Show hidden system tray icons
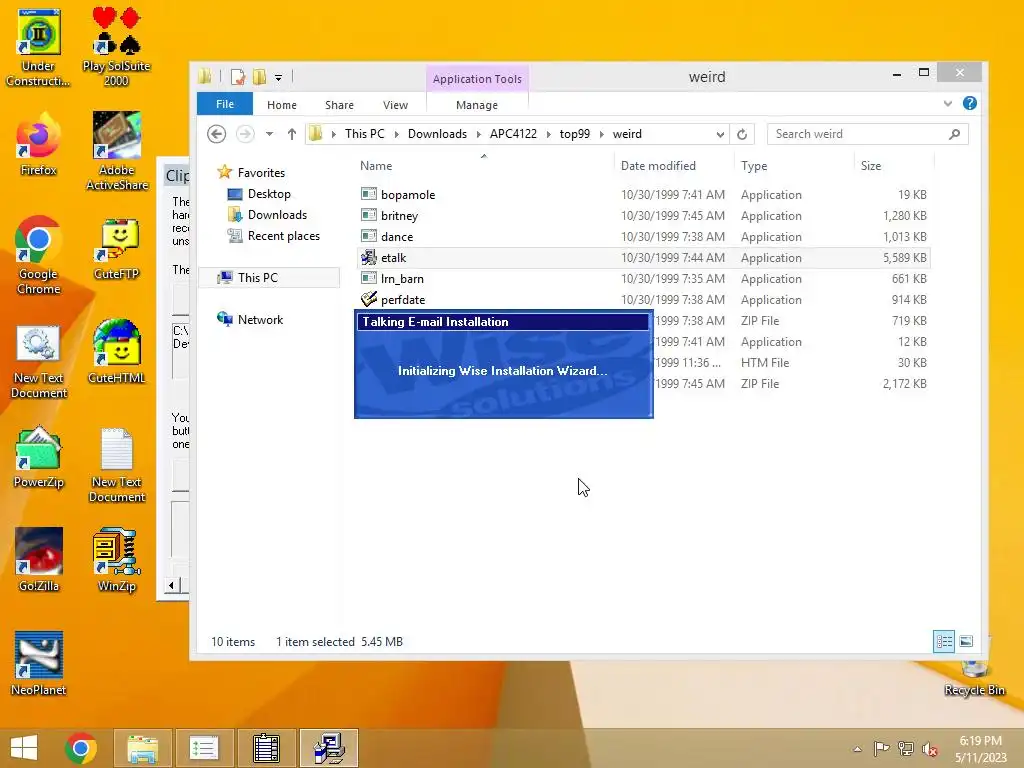 point(857,749)
